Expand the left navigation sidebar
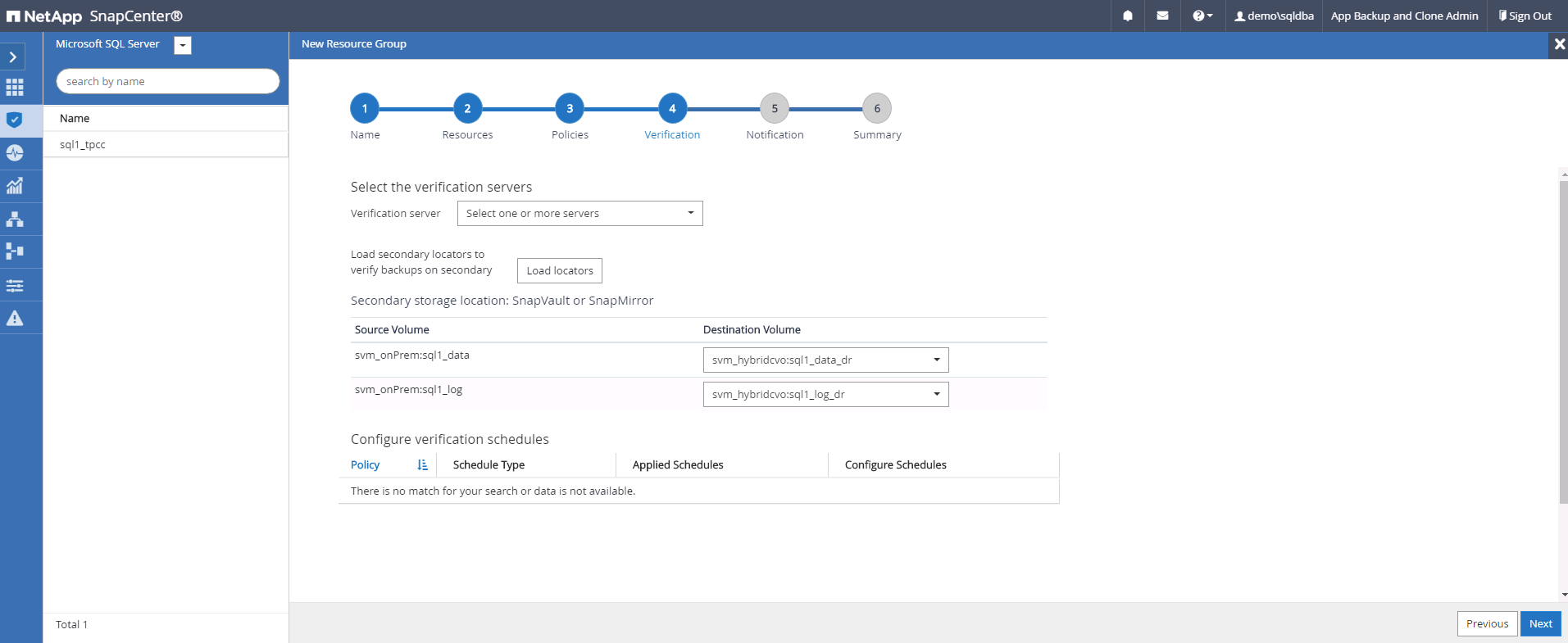Image resolution: width=1568 pixels, height=643 pixels. [x=13, y=57]
